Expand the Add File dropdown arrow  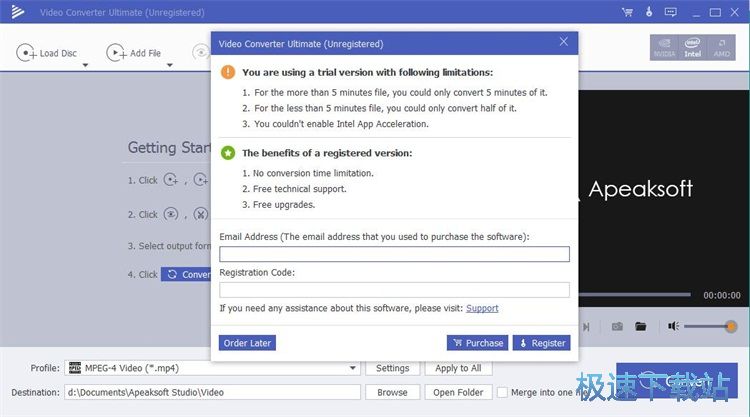click(x=169, y=65)
